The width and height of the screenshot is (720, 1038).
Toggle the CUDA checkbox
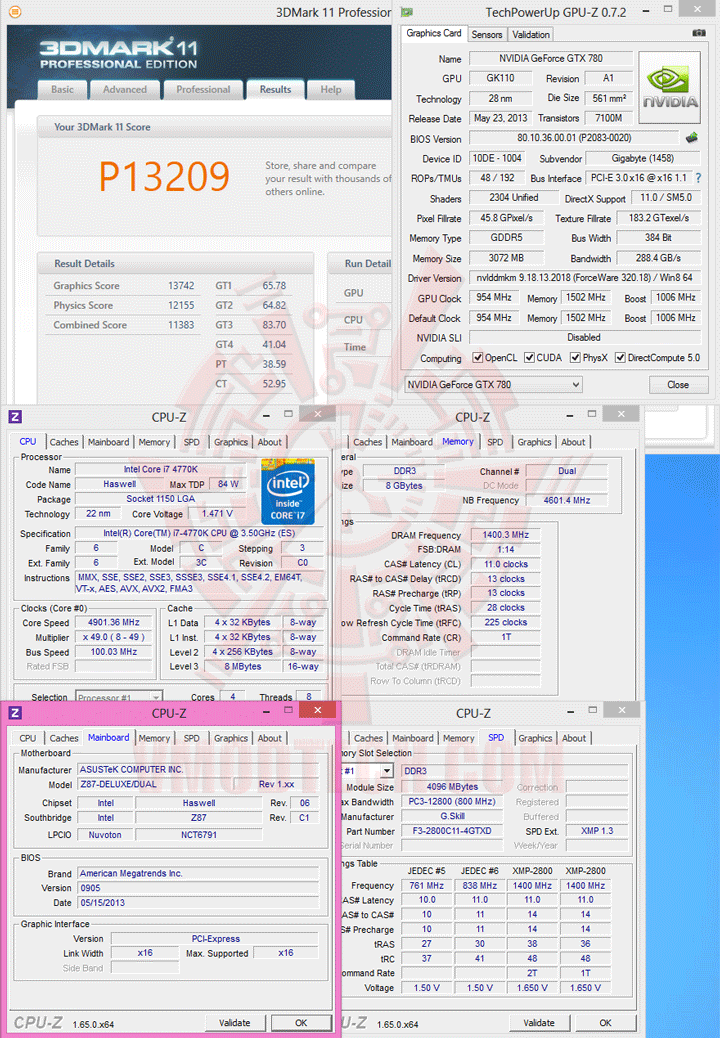pyautogui.click(x=529, y=357)
